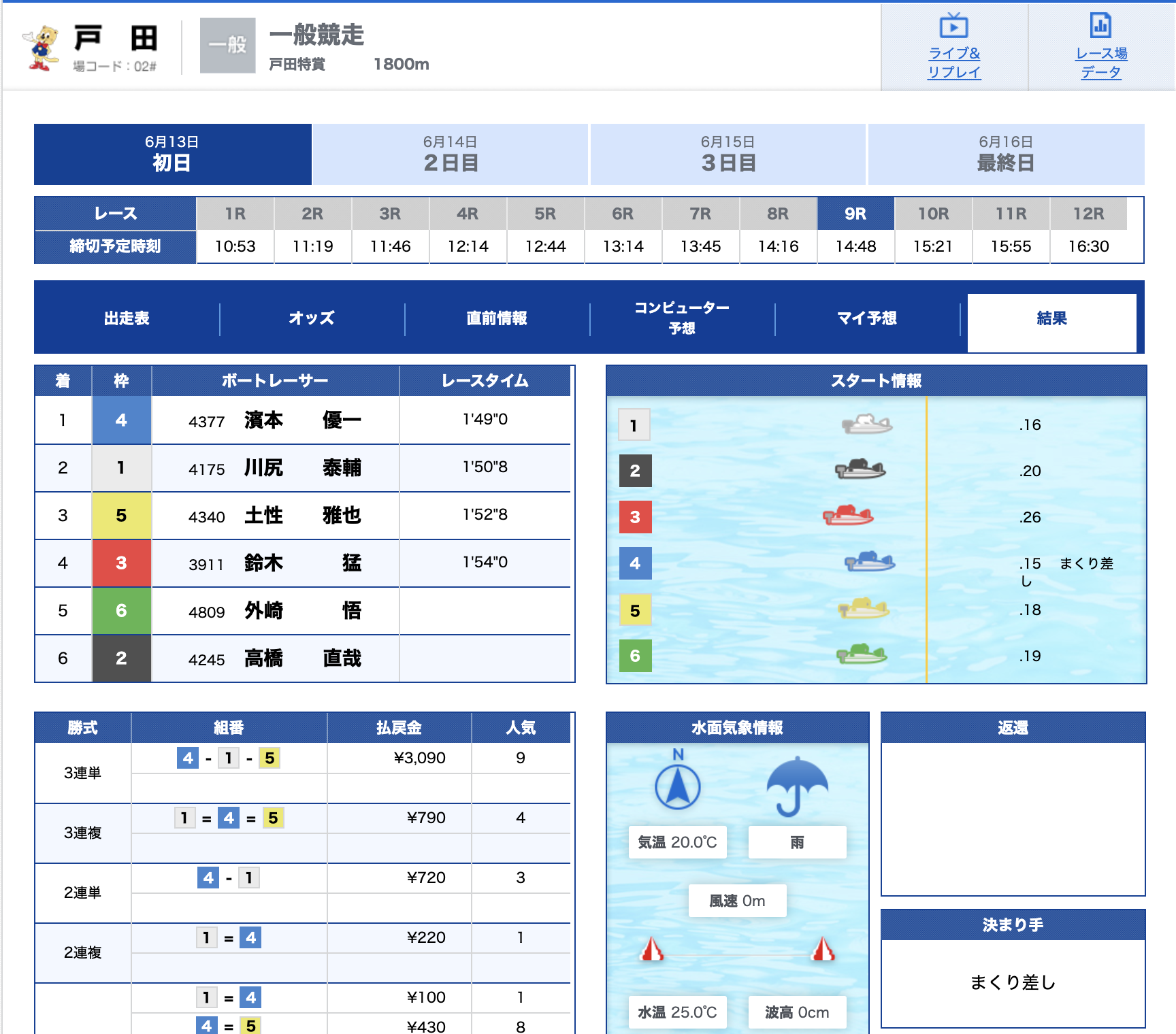Open the race venue data chart icon
Viewport: 1176px width, 1034px height.
tap(1100, 27)
